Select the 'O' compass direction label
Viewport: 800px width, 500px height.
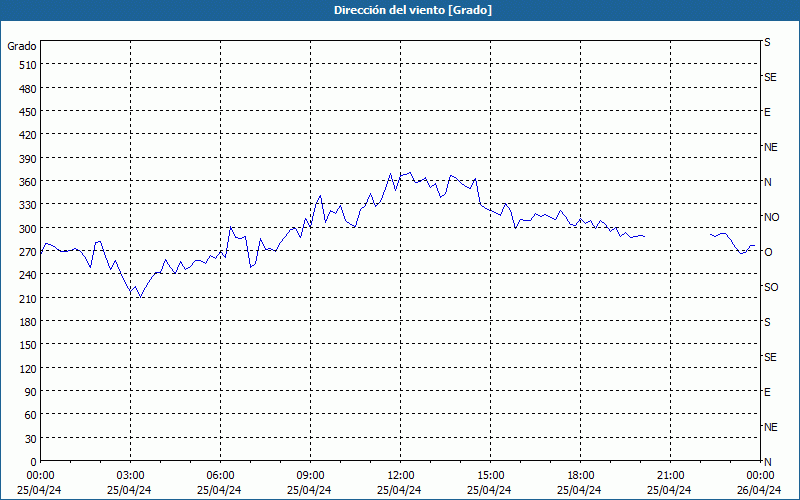[768, 252]
